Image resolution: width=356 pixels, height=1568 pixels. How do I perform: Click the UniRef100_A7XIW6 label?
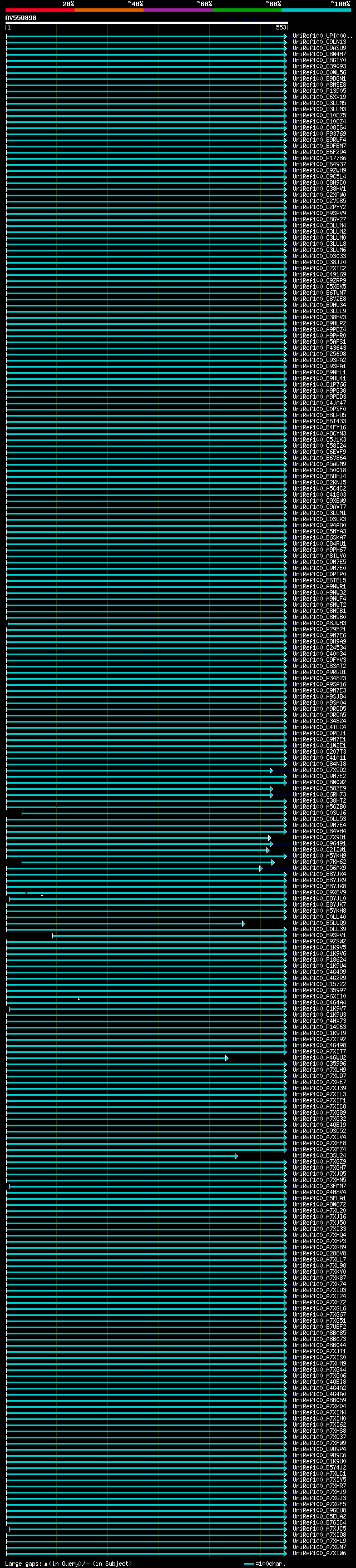(x=319, y=1554)
